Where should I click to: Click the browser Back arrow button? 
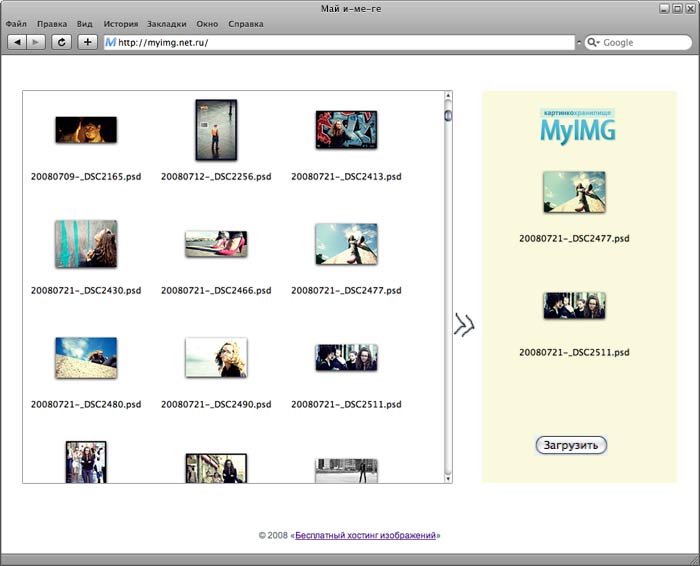pyautogui.click(x=17, y=42)
